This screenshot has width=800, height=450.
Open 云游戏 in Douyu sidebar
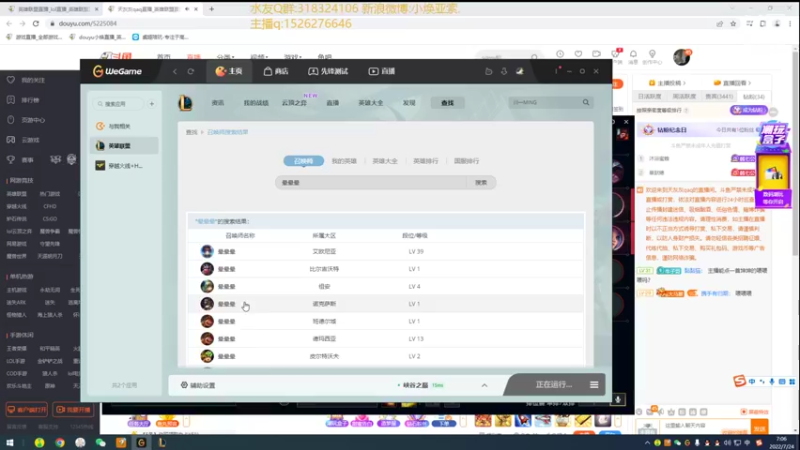24,140
